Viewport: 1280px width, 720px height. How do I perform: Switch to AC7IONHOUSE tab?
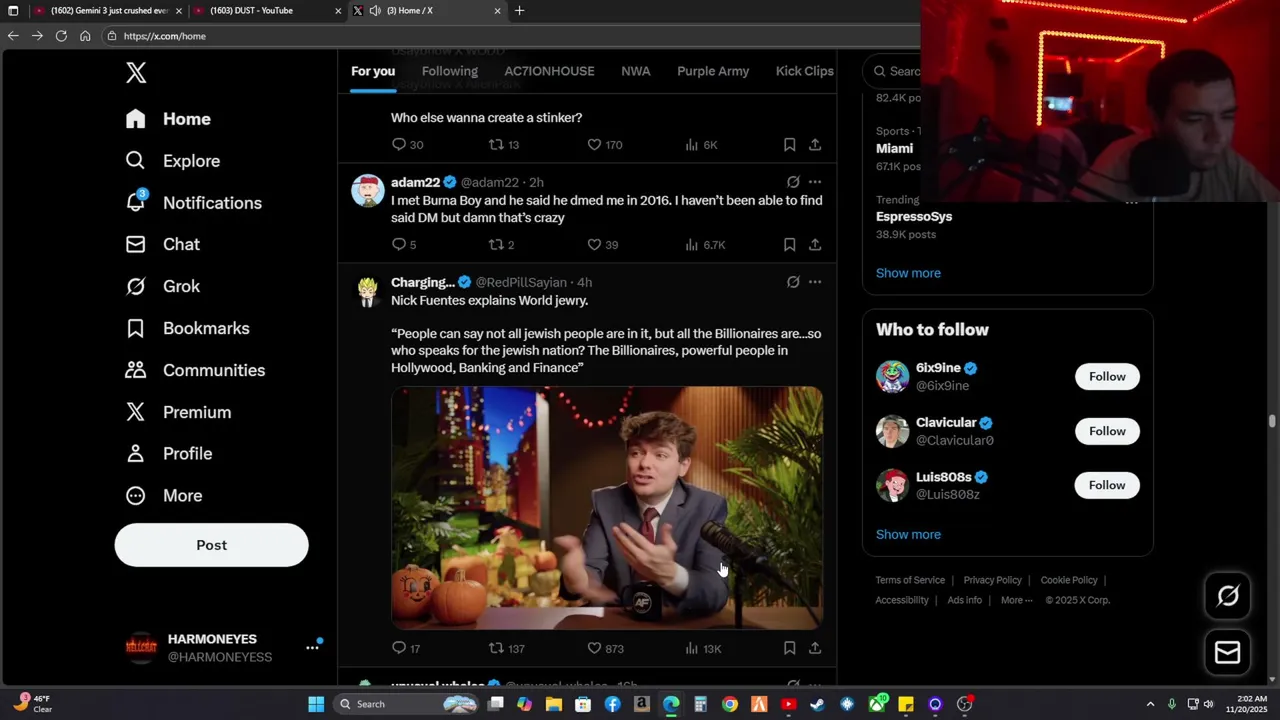point(549,71)
